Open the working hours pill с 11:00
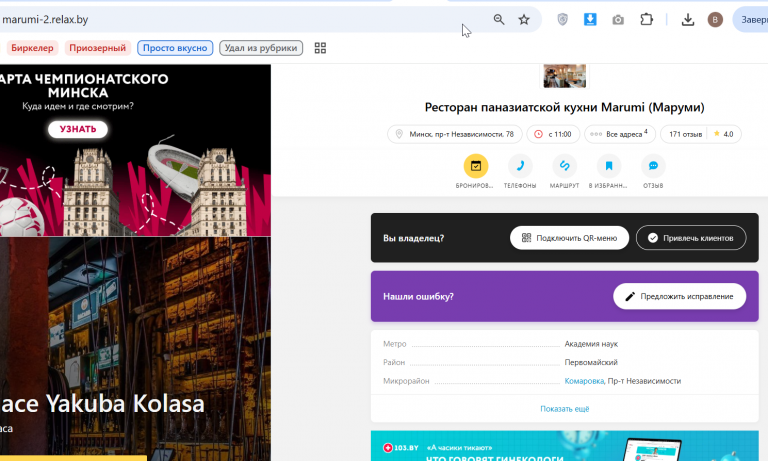The width and height of the screenshot is (768, 461). pos(553,134)
